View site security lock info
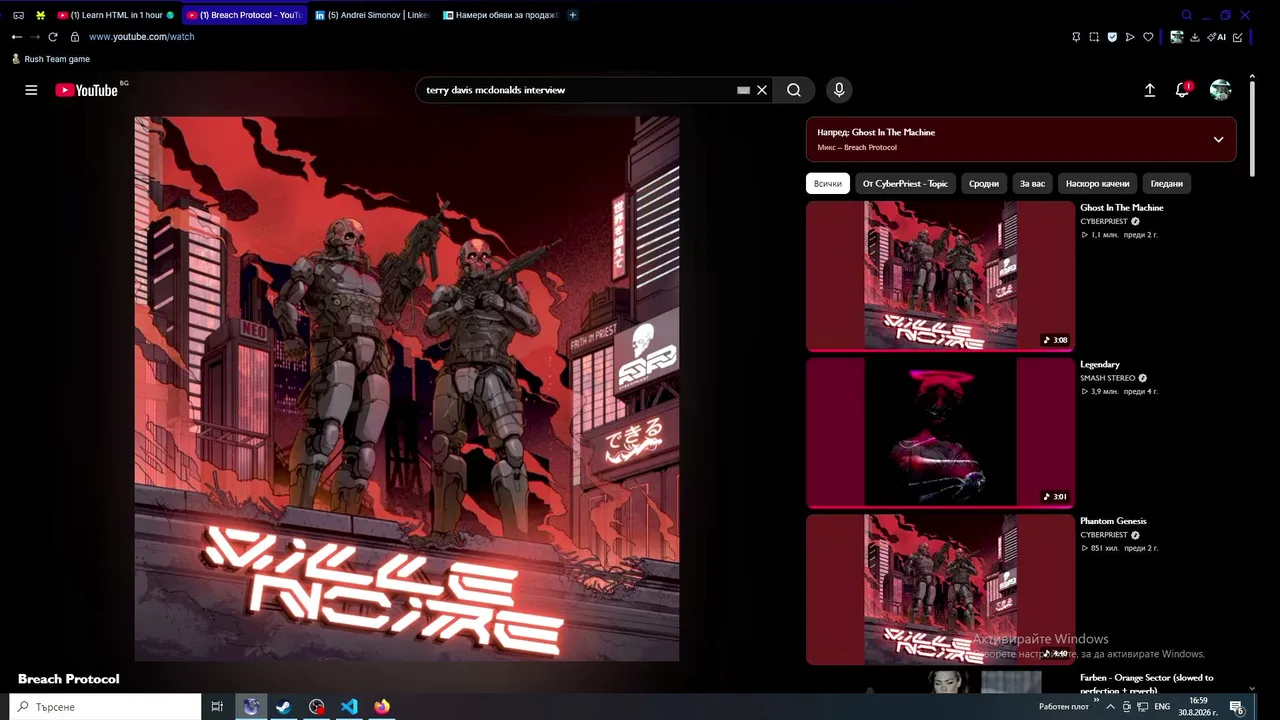 click(74, 37)
